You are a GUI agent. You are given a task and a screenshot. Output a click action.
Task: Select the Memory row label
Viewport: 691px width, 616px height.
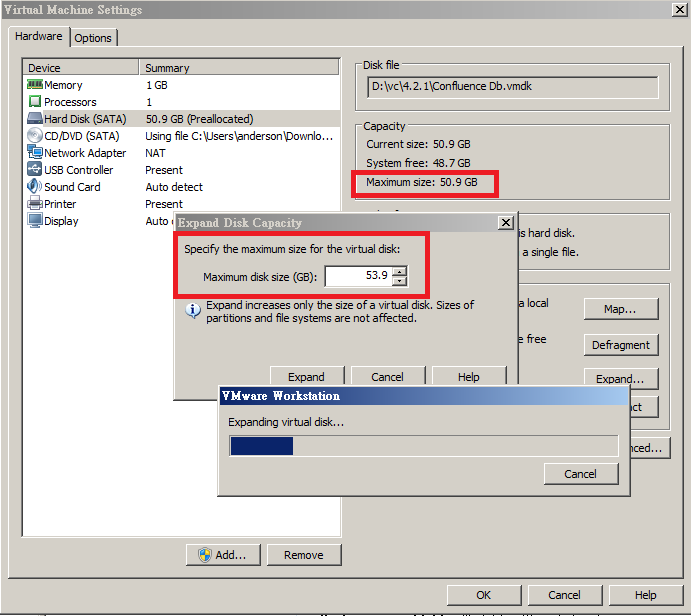tap(63, 85)
